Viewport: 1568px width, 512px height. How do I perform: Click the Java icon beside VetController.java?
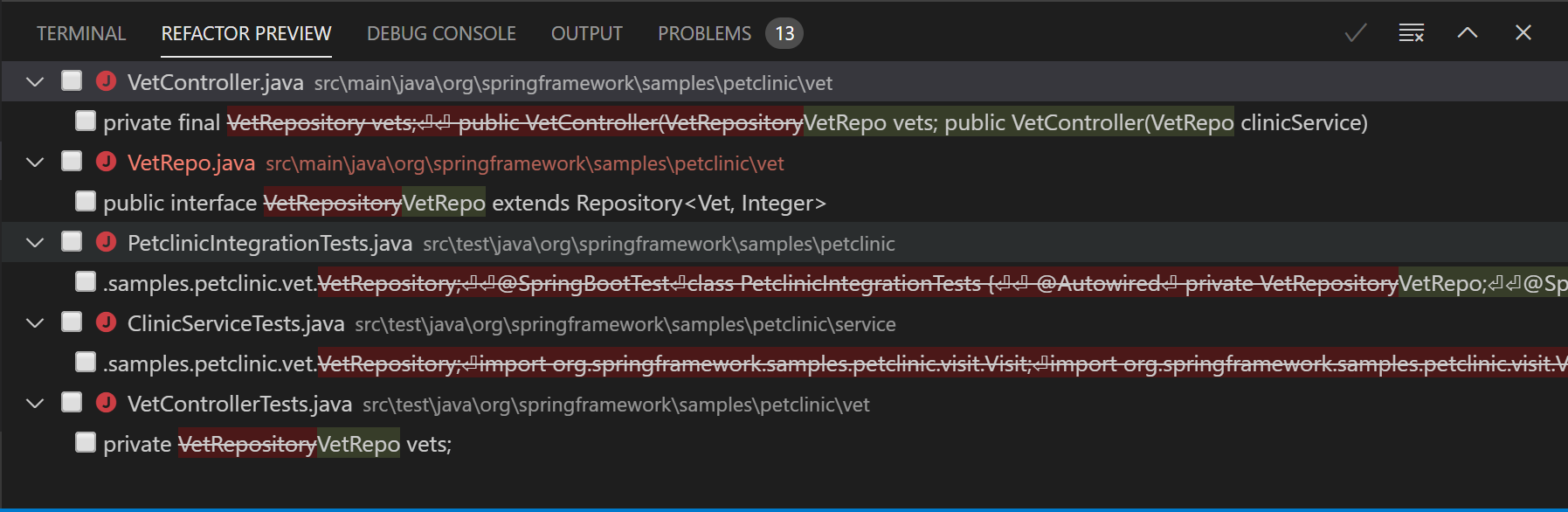pyautogui.click(x=107, y=81)
